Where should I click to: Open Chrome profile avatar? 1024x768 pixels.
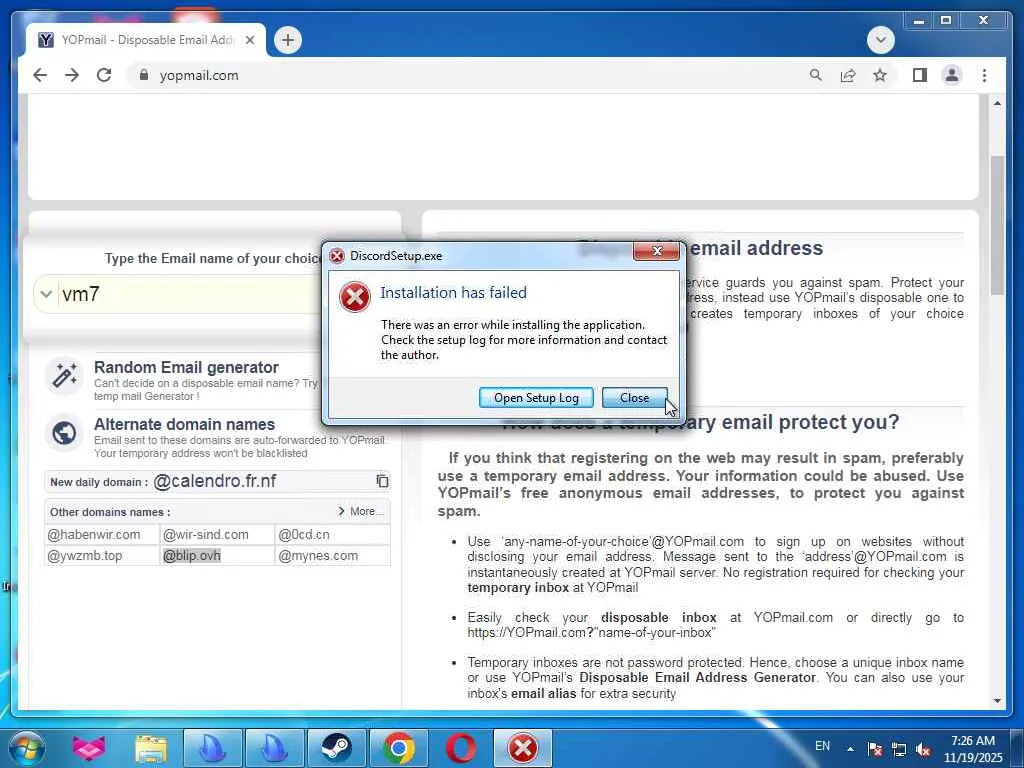pyautogui.click(x=952, y=75)
